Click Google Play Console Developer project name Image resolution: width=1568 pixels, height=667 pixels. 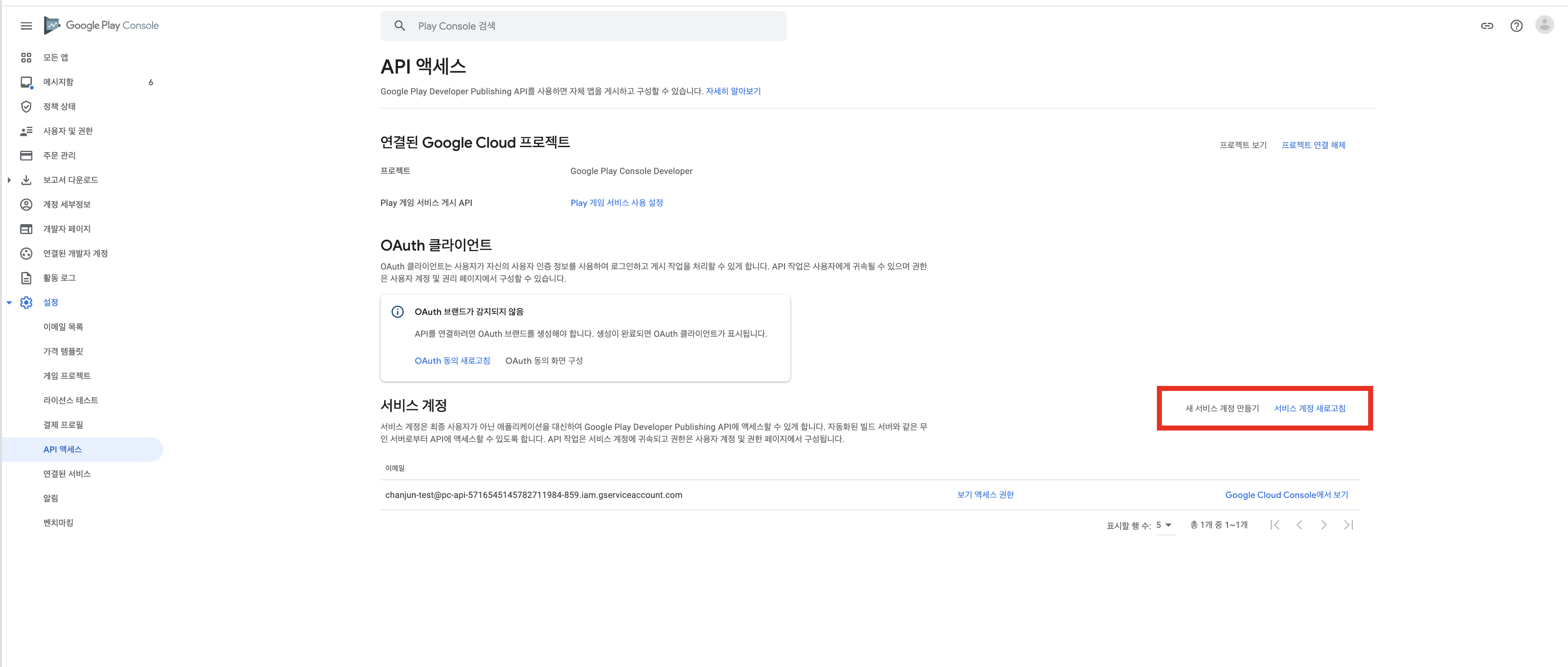pyautogui.click(x=631, y=171)
